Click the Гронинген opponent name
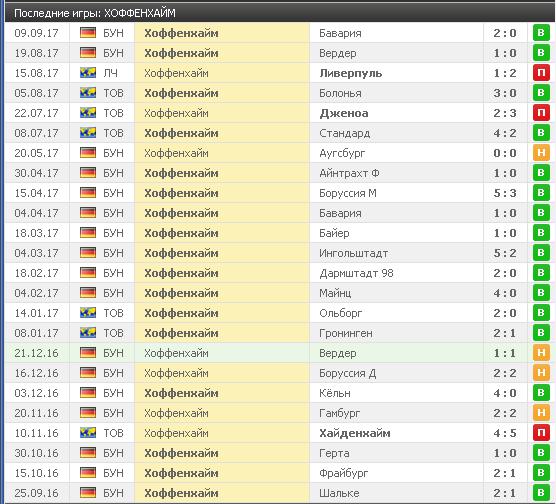Screen dimensions: 556x504 pyautogui.click(x=346, y=333)
